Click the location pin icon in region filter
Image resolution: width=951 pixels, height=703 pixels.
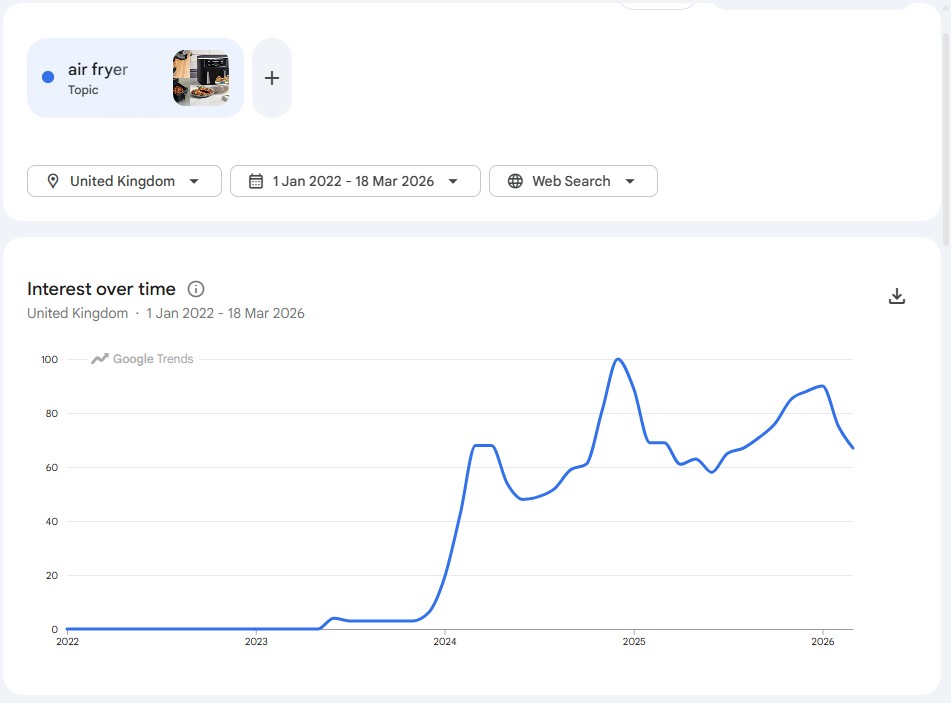[53, 181]
